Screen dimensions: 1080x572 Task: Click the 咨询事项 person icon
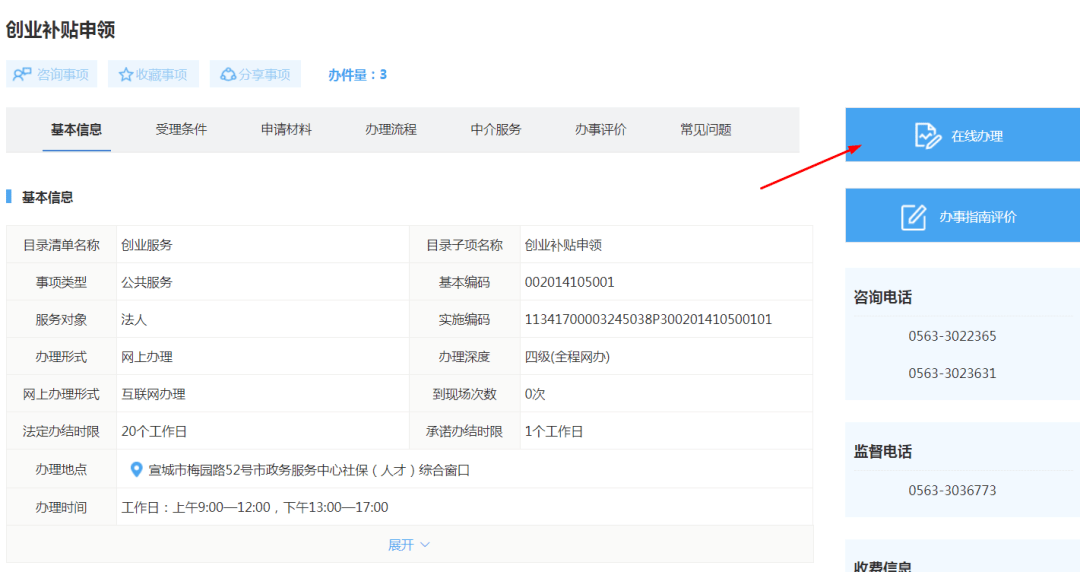[22, 74]
